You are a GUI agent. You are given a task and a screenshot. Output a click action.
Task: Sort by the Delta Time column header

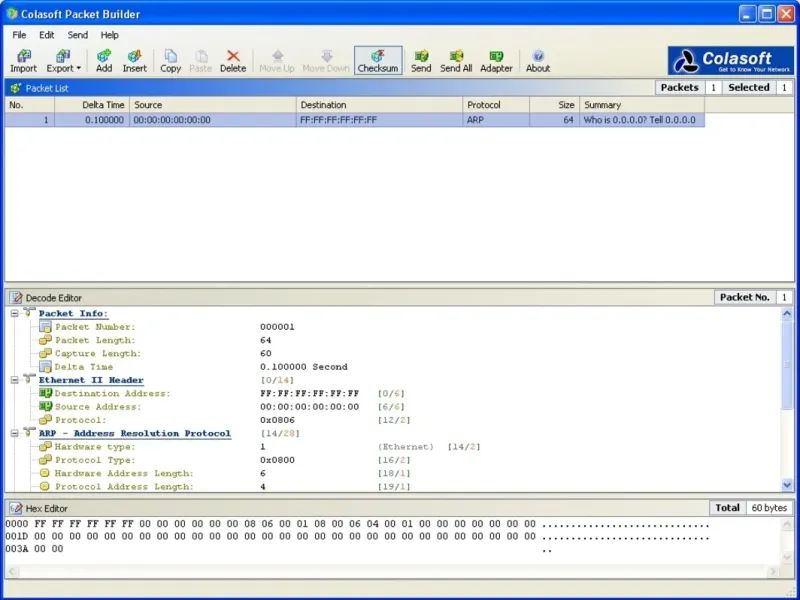point(92,105)
